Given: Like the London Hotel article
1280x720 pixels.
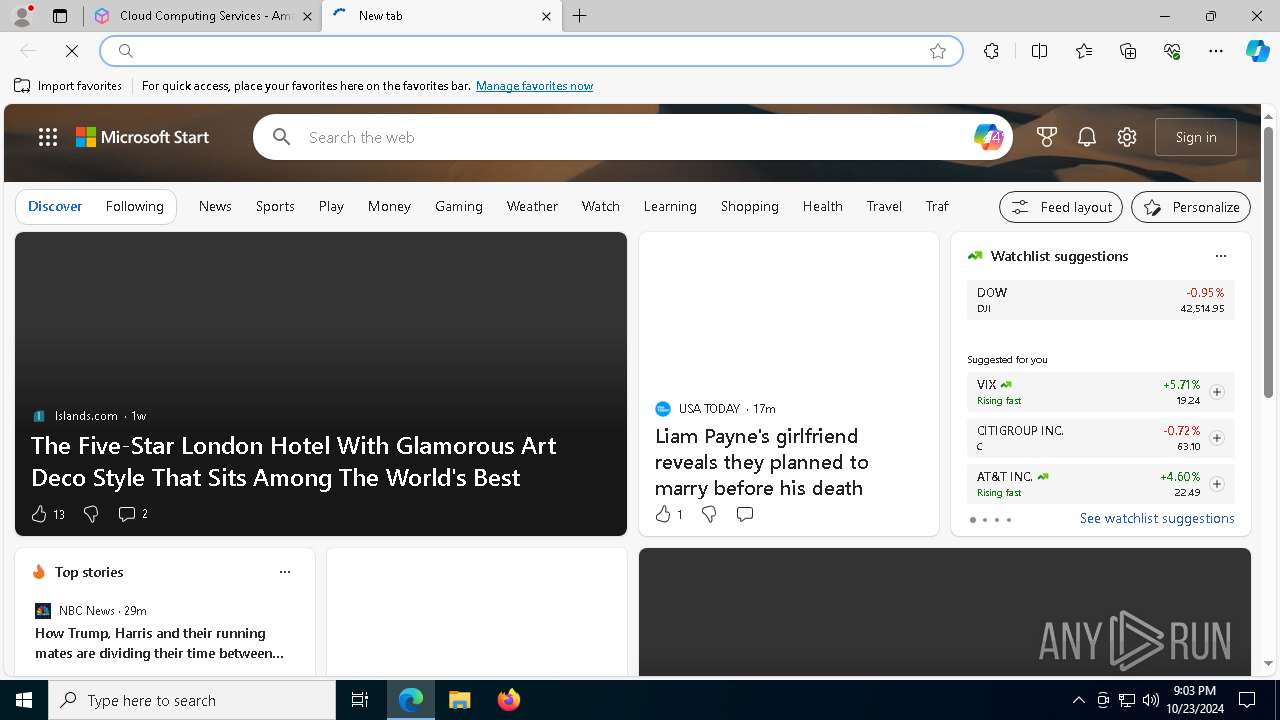Looking at the screenshot, I should tap(47, 514).
